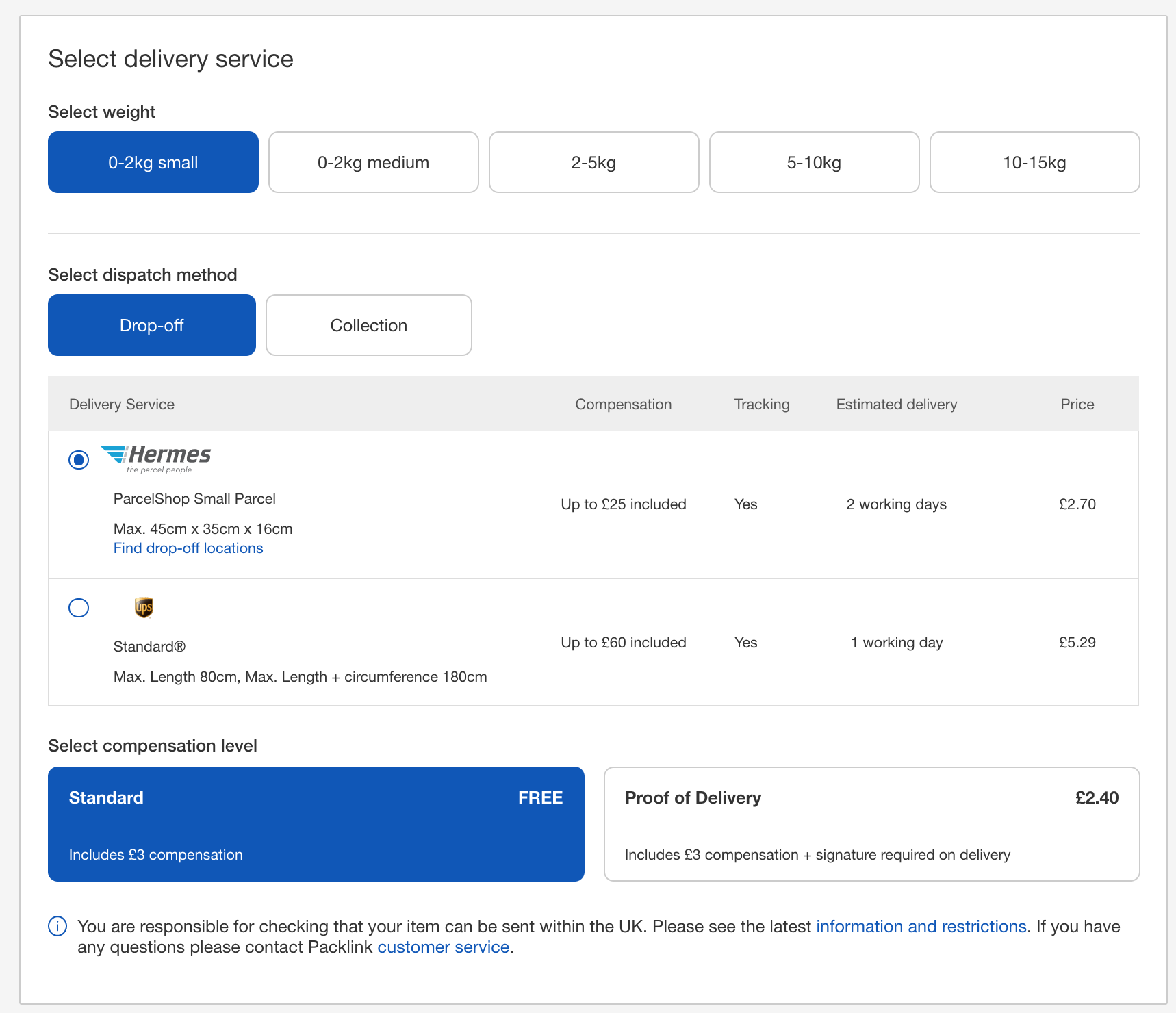This screenshot has width=1176, height=1013.
Task: Click tracking 'Yes' in UPS row
Action: 746,643
